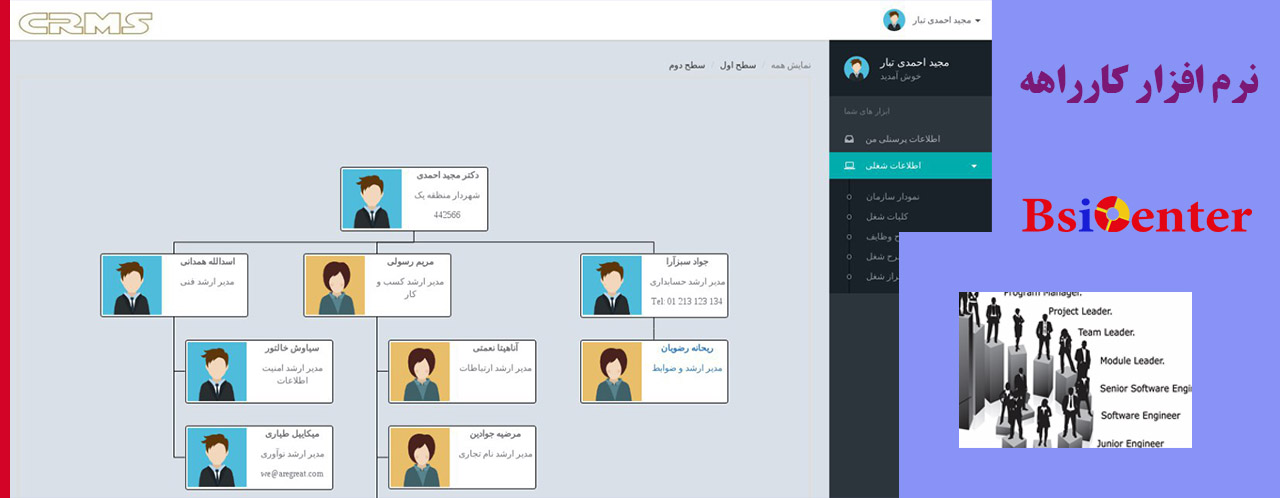Click the نمایش همه breadcrumb link
This screenshot has height=498, width=1280.
790,65
